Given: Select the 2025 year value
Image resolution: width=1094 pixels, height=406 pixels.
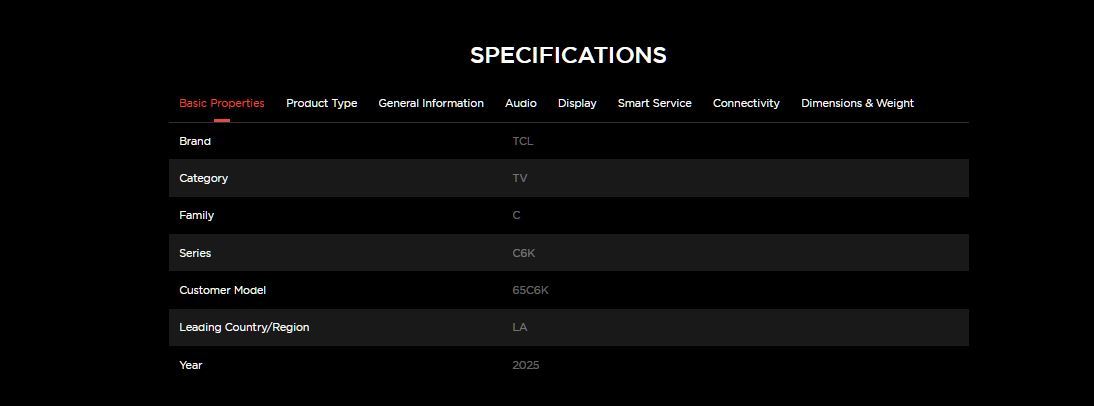Looking at the screenshot, I should pyautogui.click(x=525, y=365).
